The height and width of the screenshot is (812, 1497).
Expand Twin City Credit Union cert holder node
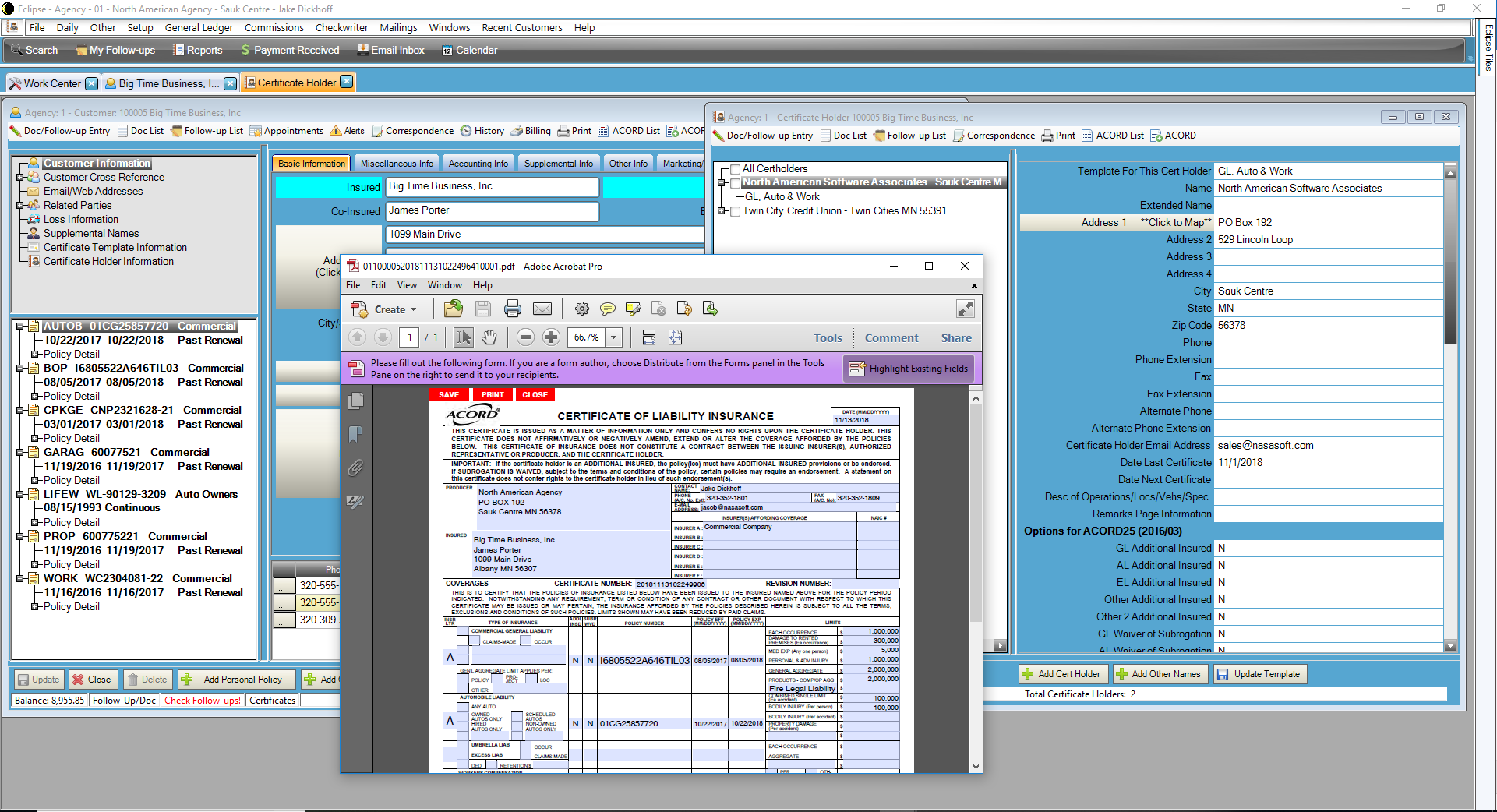tap(722, 211)
